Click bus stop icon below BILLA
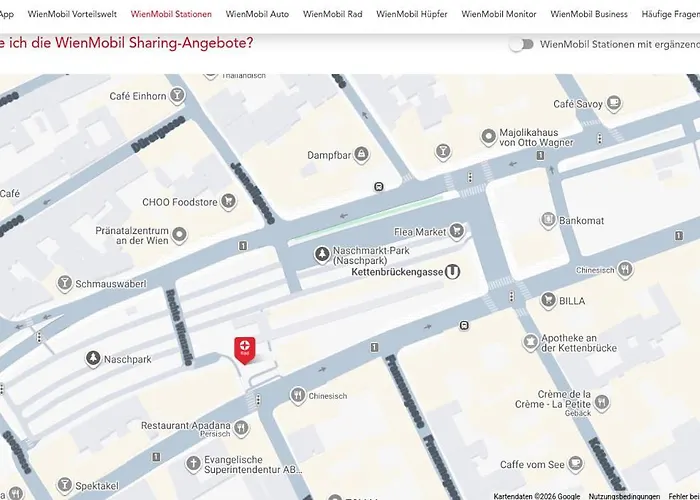The height and width of the screenshot is (500, 700). [x=464, y=325]
